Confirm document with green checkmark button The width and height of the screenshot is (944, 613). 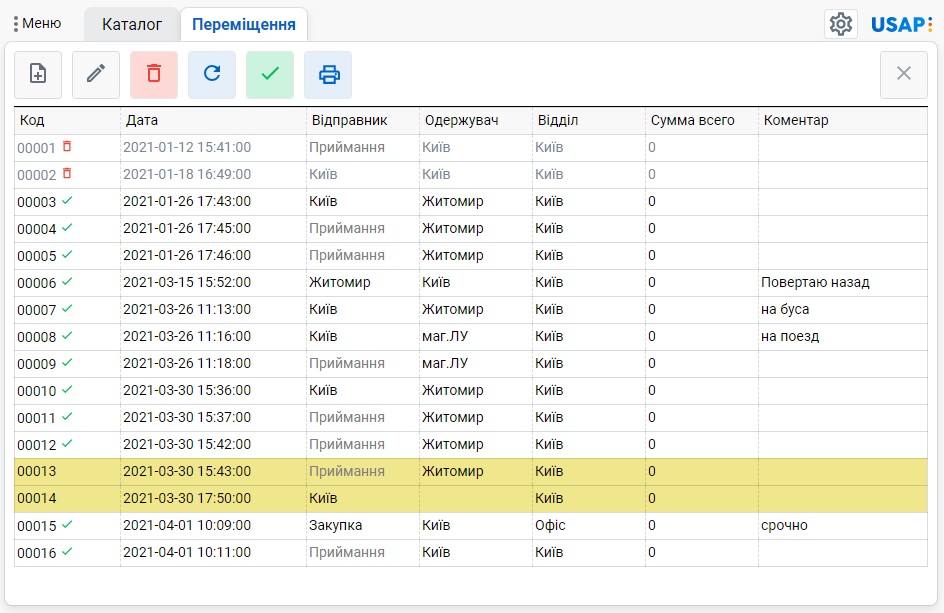click(270, 75)
